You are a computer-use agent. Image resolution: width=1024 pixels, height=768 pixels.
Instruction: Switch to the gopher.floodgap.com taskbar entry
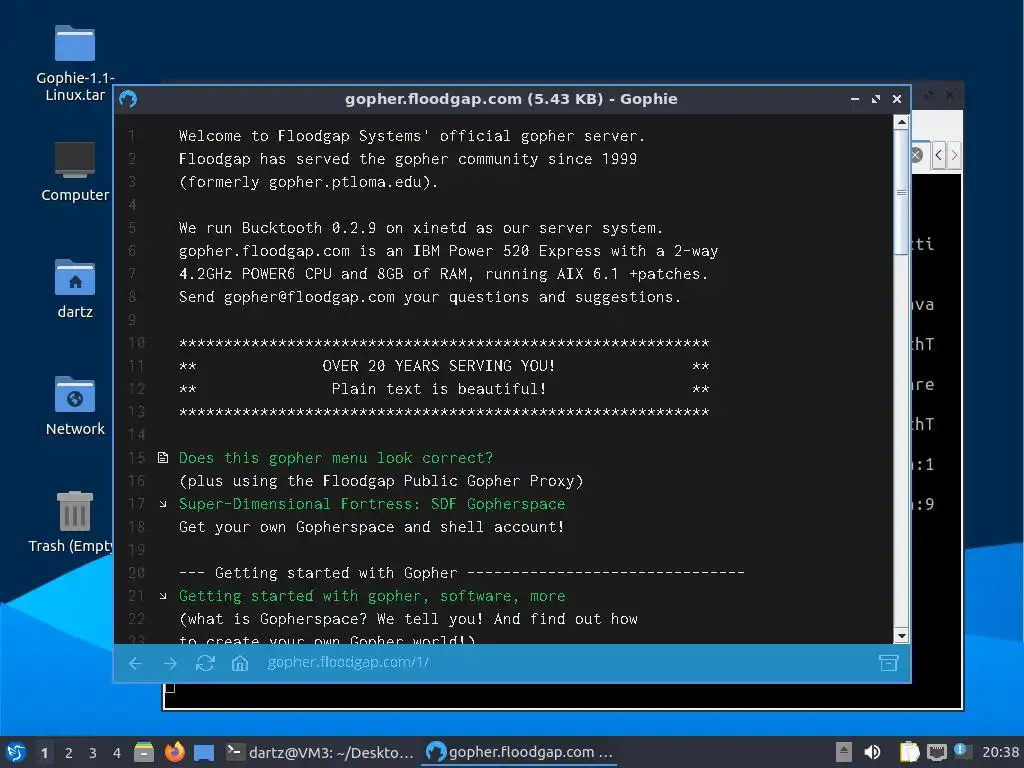(520, 752)
